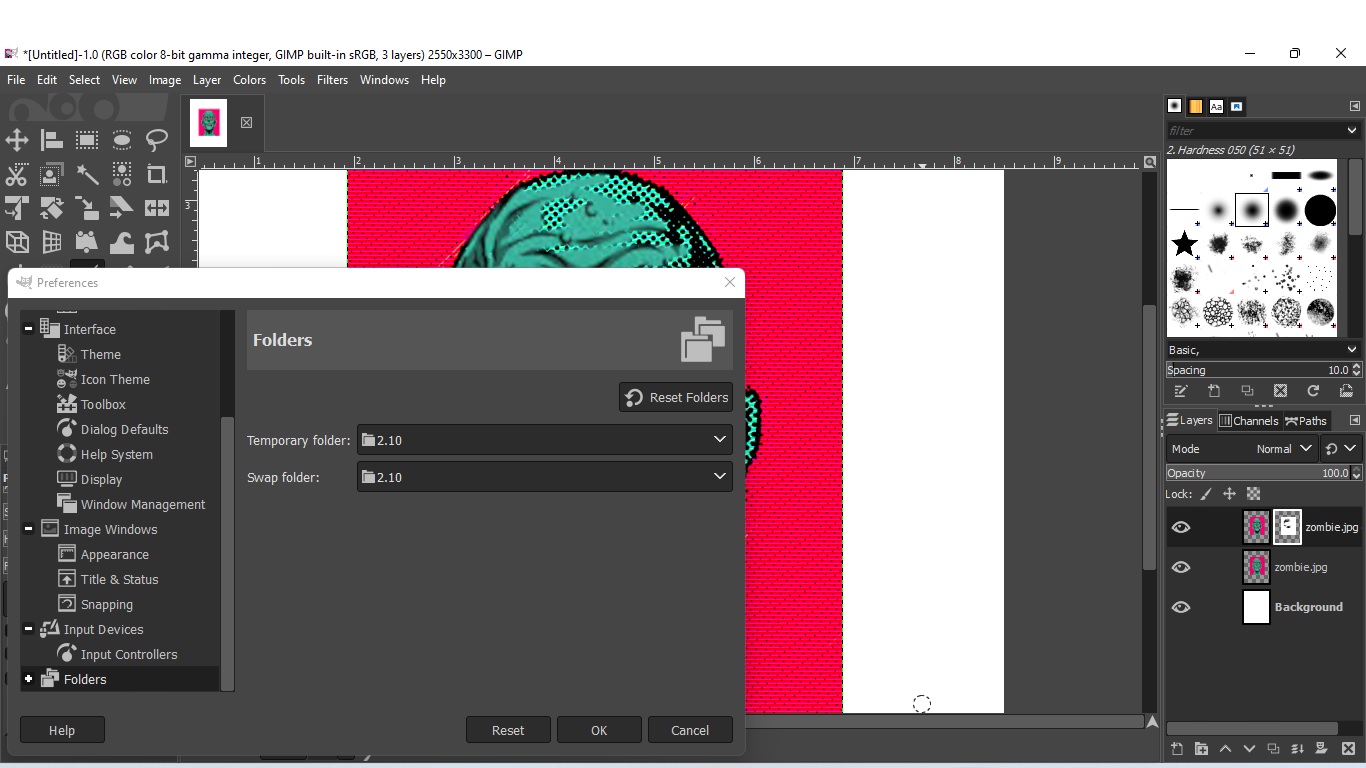
Task: Click the edit brush icon
Action: 1181,391
